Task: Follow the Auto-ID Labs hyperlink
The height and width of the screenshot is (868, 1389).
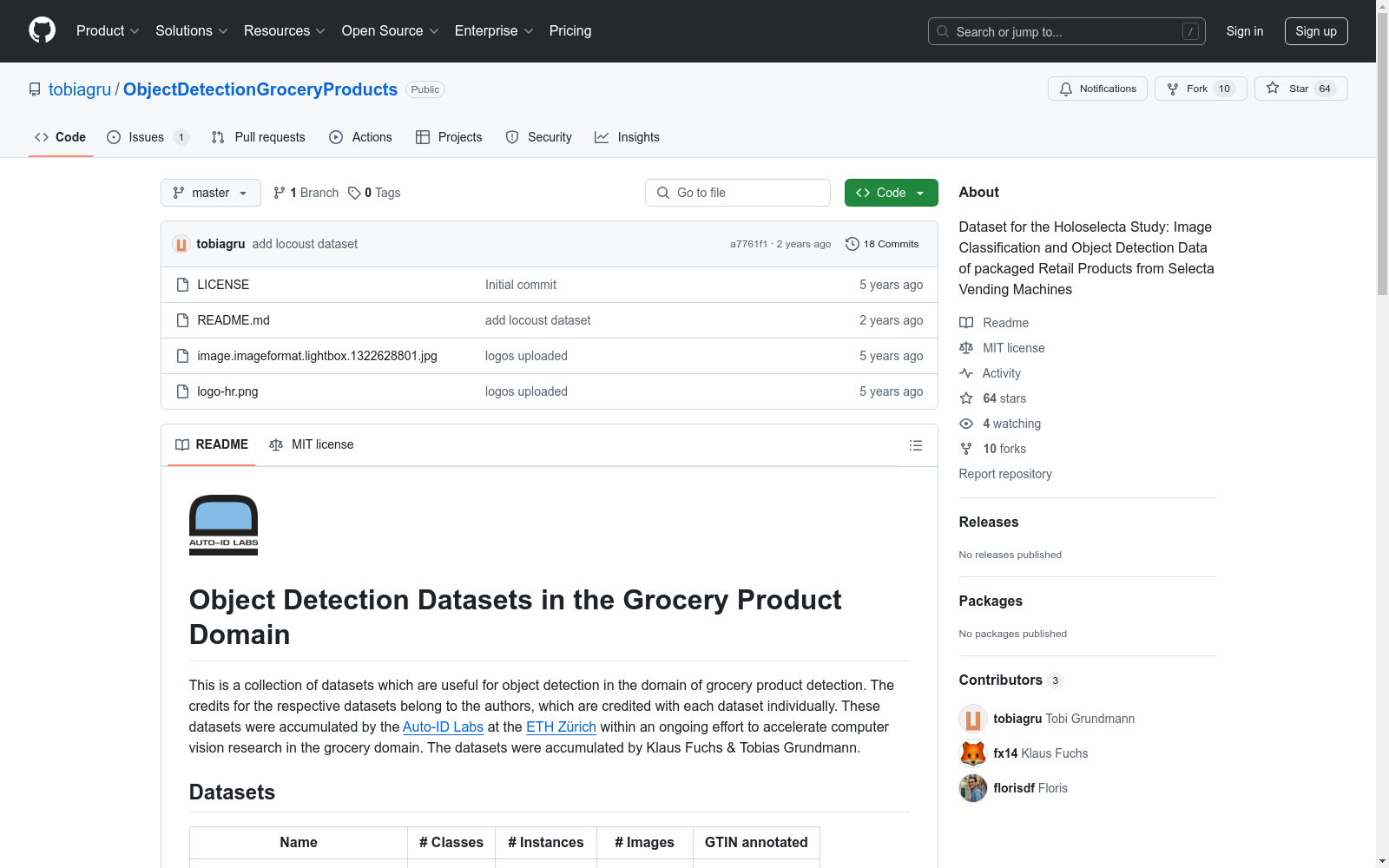Action: 443,727
